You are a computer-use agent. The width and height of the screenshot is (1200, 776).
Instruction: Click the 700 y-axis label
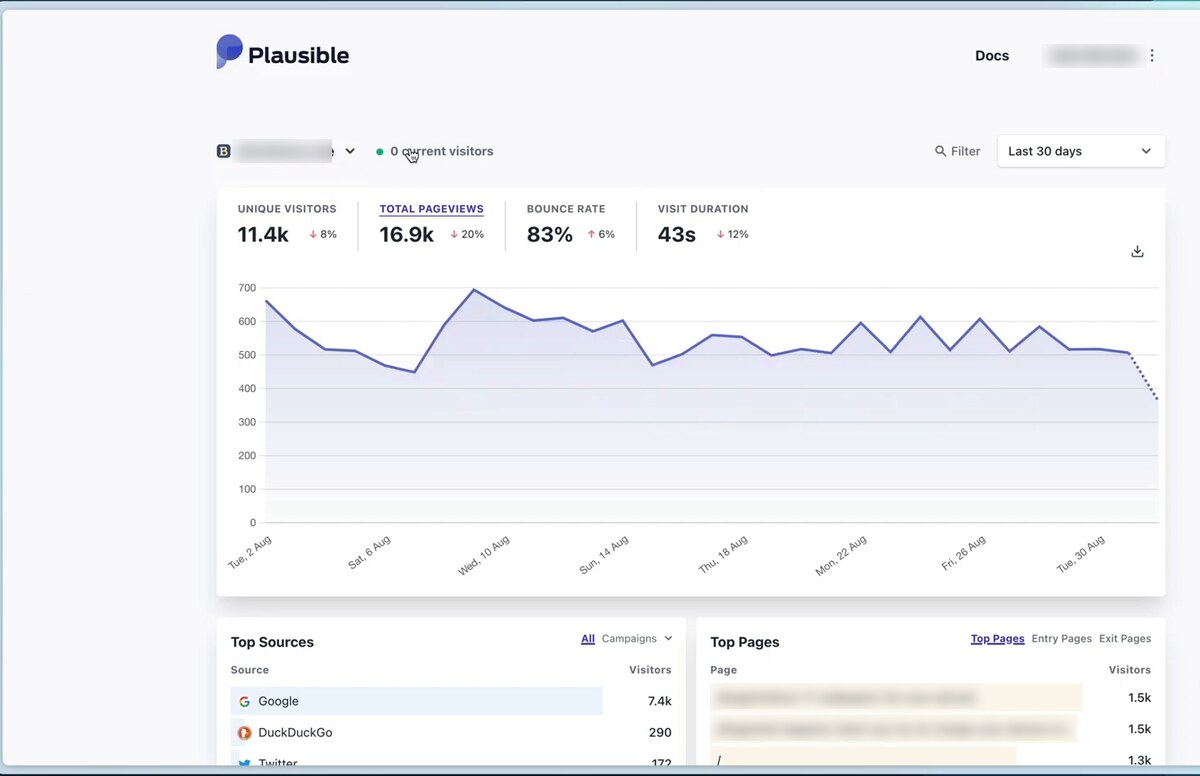point(247,288)
